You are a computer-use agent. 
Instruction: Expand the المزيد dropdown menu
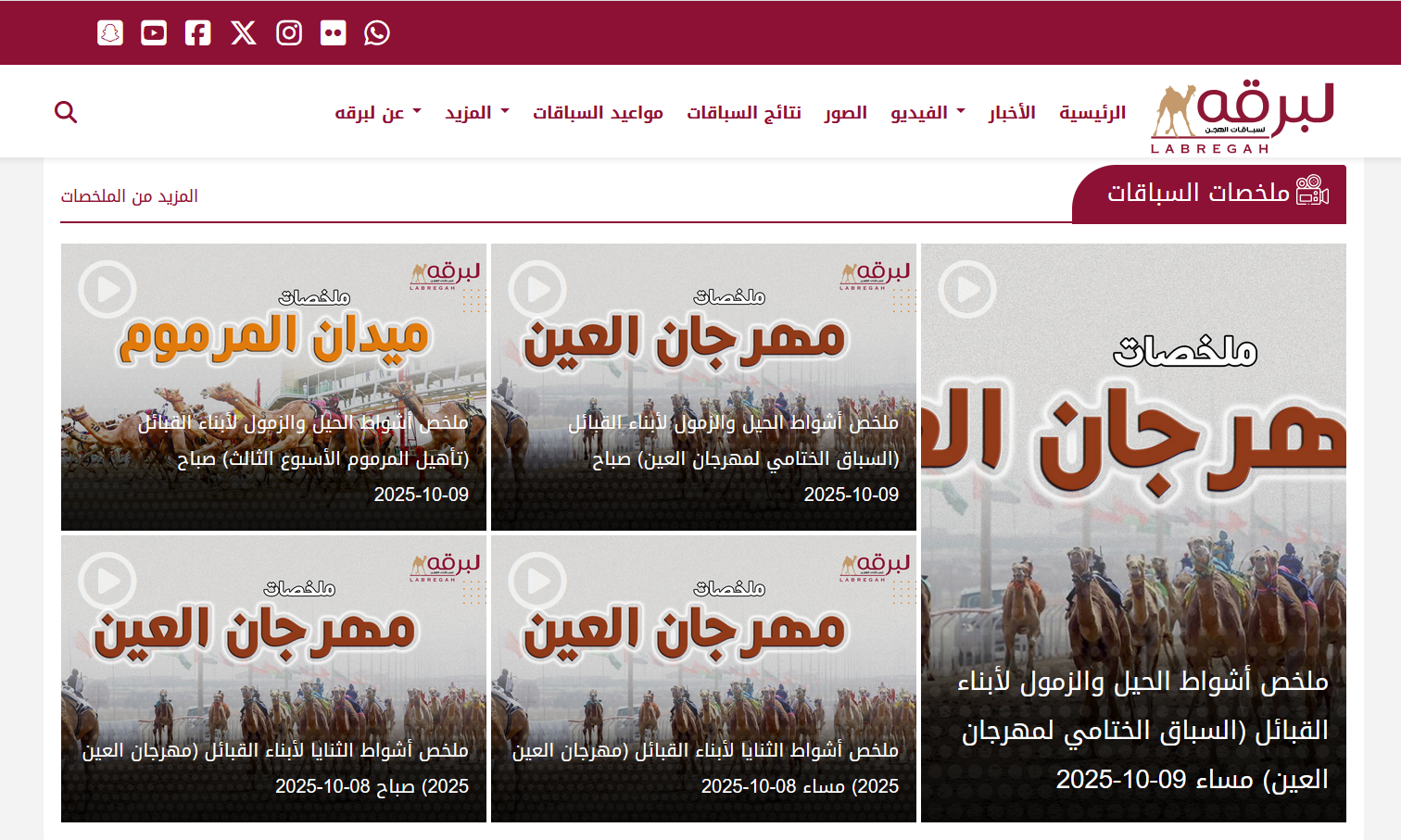tap(476, 113)
